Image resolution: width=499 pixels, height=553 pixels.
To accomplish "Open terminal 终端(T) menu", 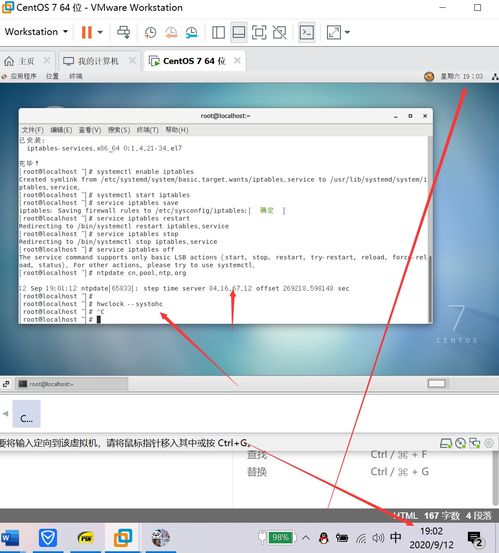I will [x=147, y=130].
